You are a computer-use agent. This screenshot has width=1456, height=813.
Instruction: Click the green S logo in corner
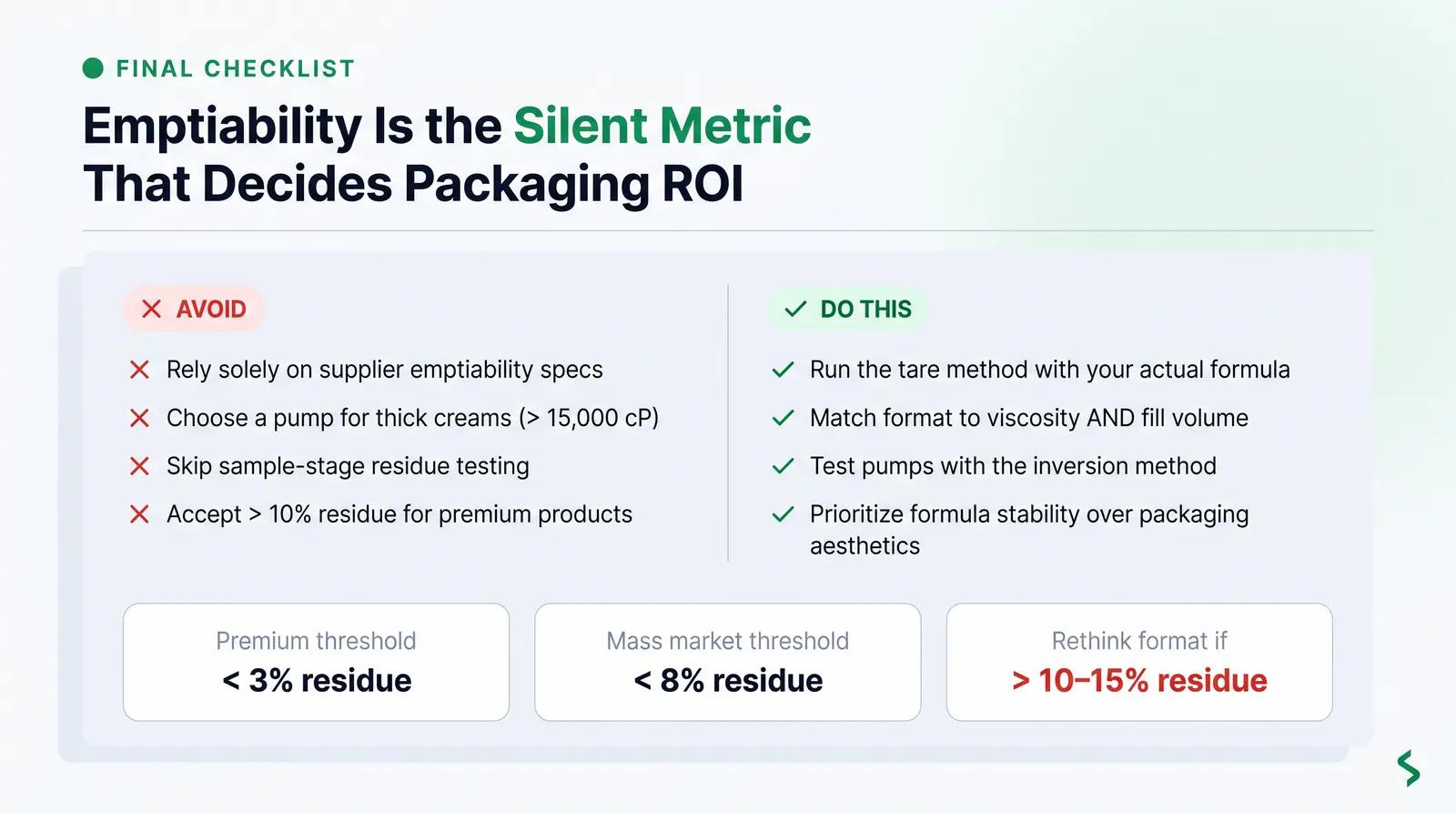pos(1408,768)
